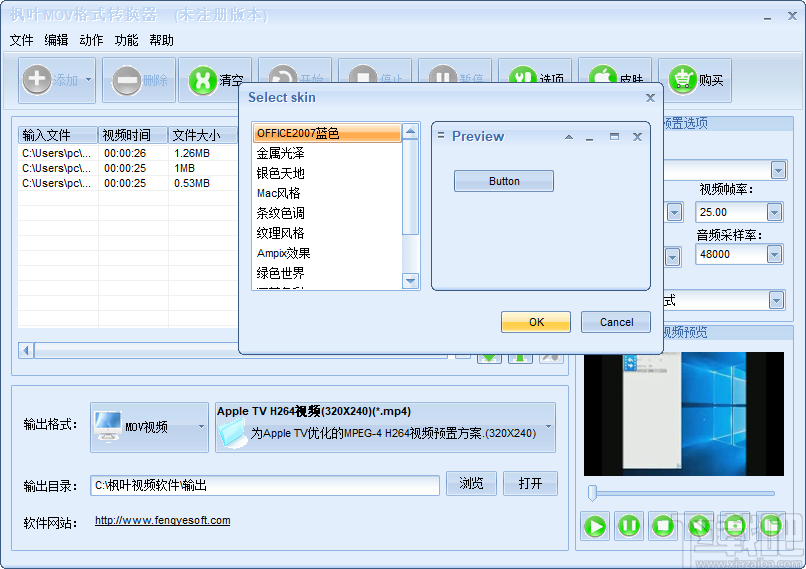
Task: Mute the preview audio with the speaker icon
Action: tap(699, 526)
